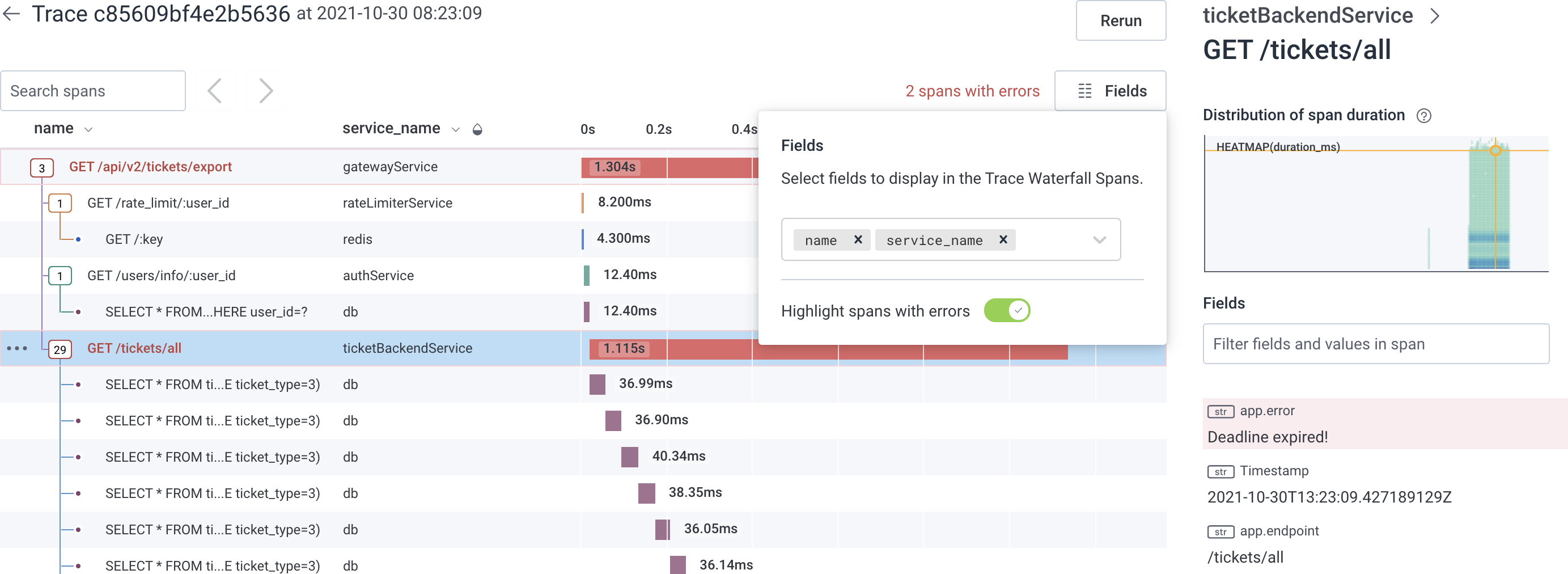The image size is (1568, 574).
Task: Click the color droplet icon beside service_name
Action: click(478, 129)
